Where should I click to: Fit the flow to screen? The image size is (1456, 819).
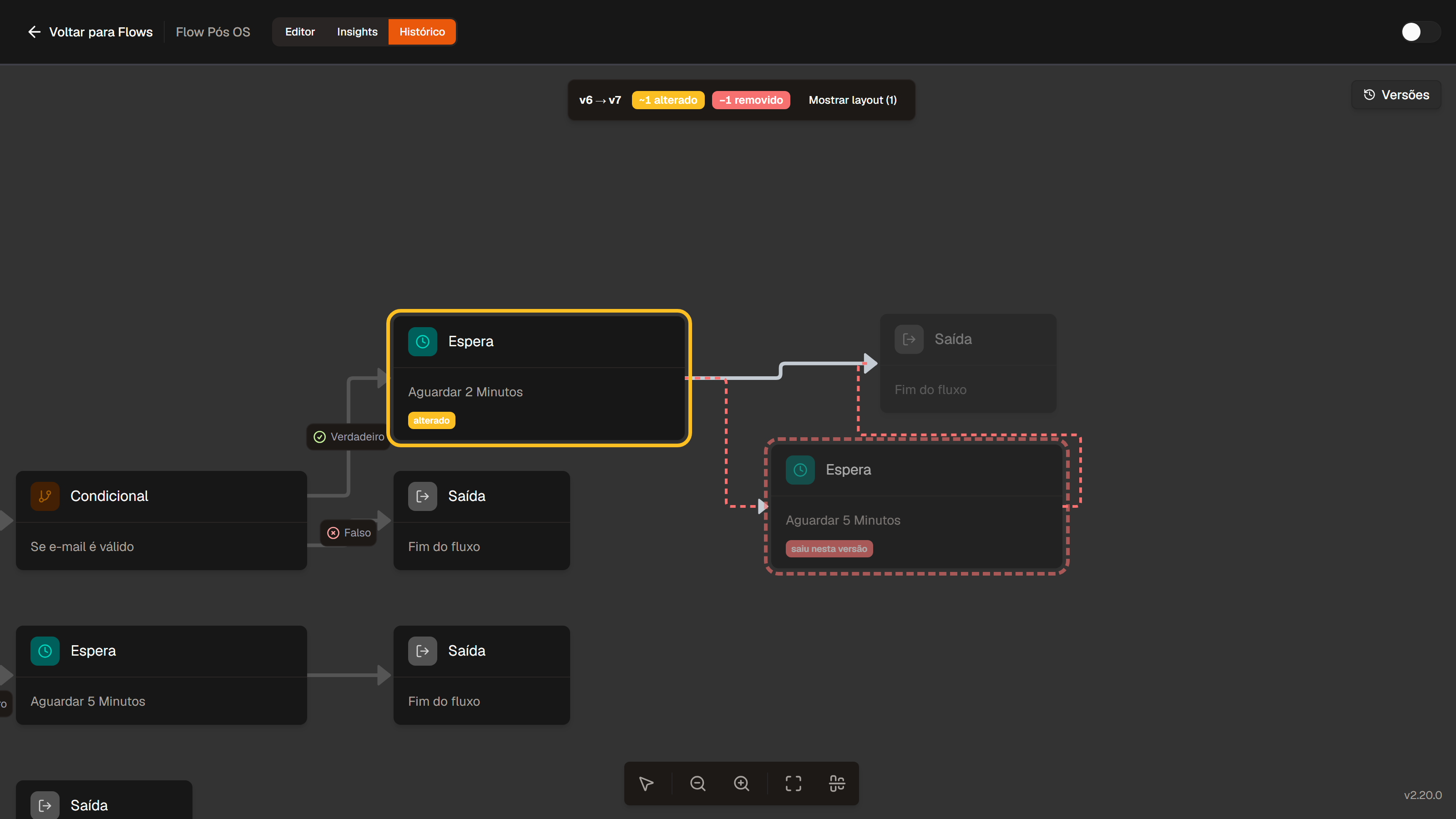click(x=793, y=784)
